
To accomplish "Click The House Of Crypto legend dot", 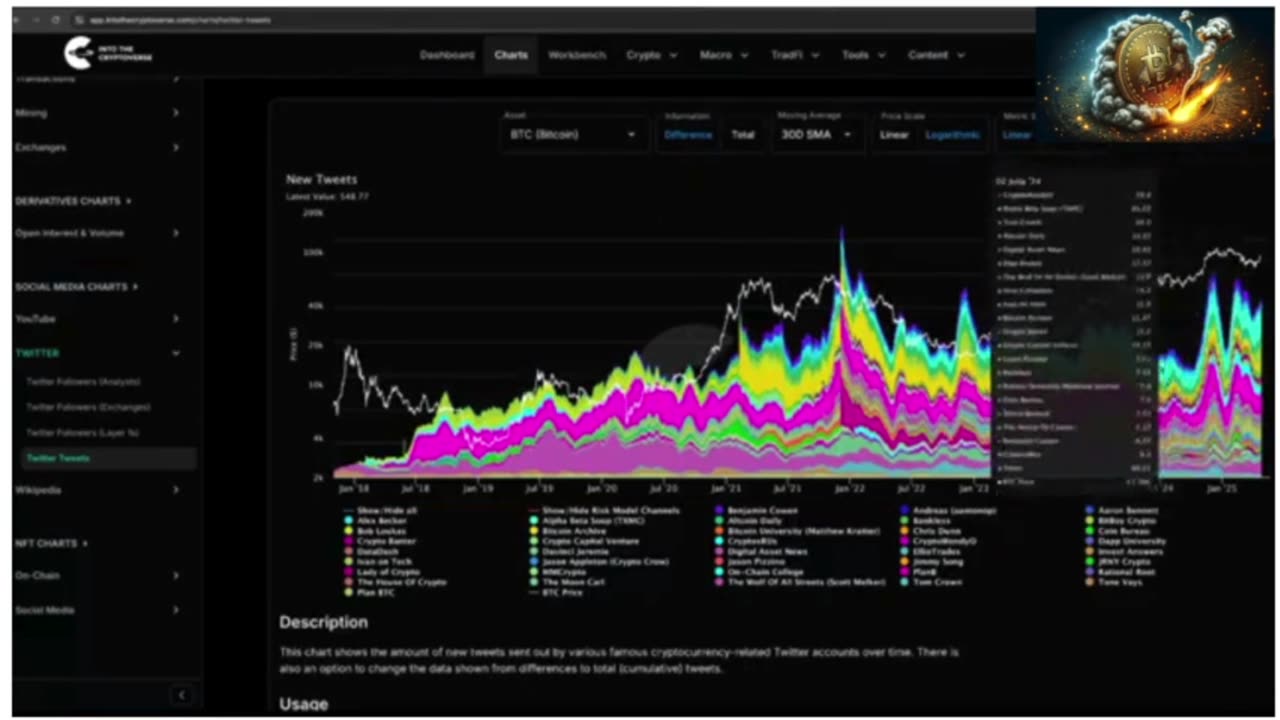I will [x=348, y=582].
